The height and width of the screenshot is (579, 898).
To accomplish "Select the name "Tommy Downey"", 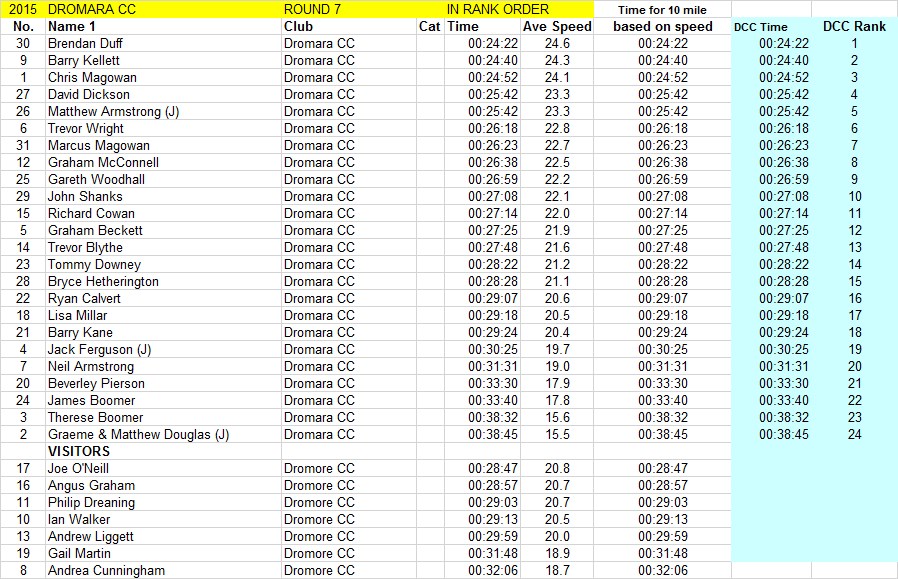I will [x=94, y=265].
